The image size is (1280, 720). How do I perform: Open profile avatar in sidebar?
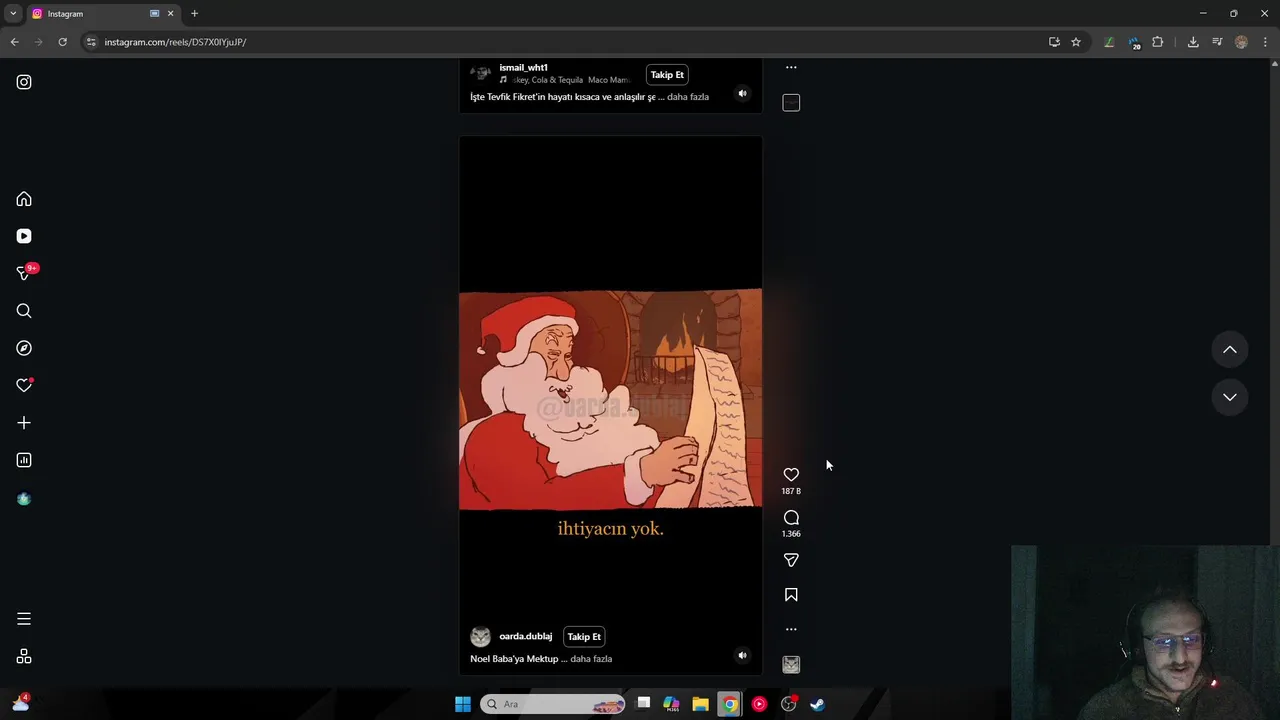point(24,499)
